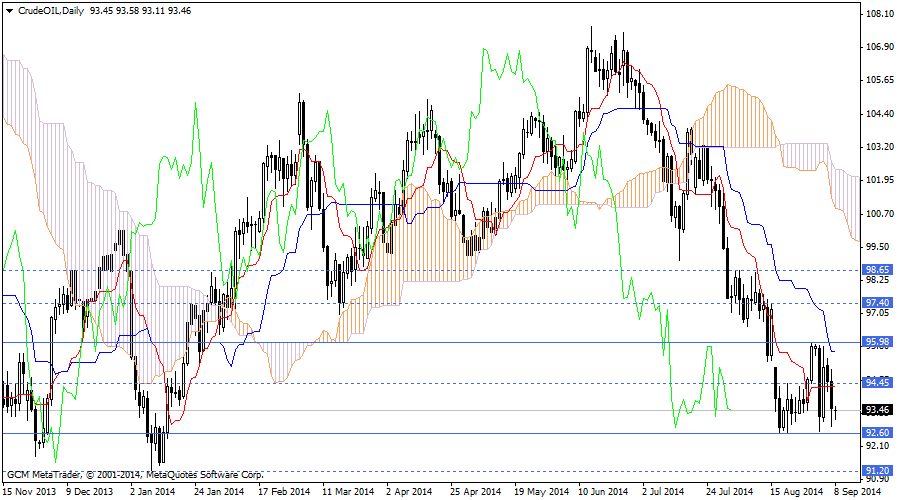900x500 pixels.
Task: Select the 97.40 price level tag
Action: pyautogui.click(x=877, y=302)
